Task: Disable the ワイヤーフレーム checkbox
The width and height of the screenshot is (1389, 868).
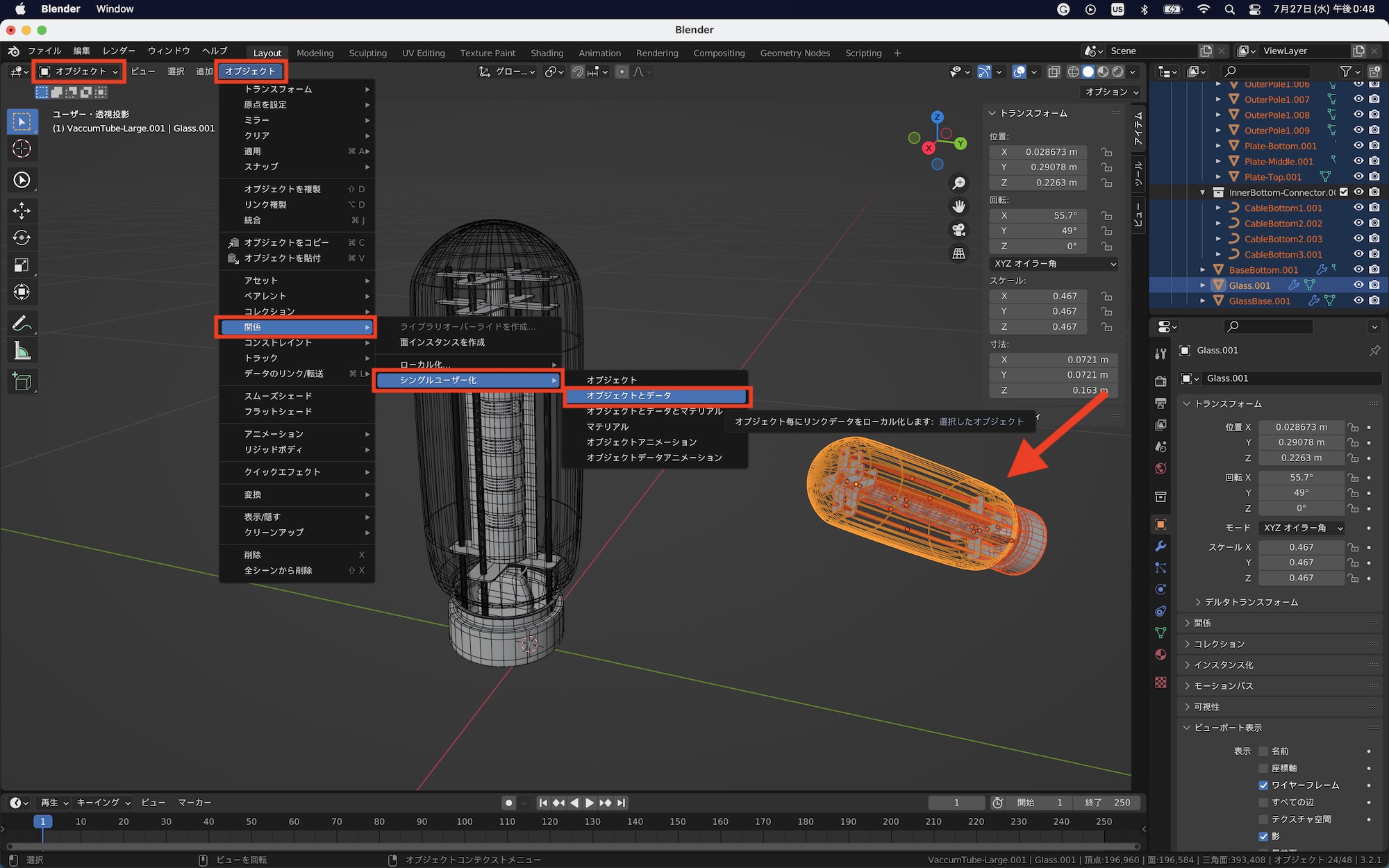Action: tap(1263, 785)
